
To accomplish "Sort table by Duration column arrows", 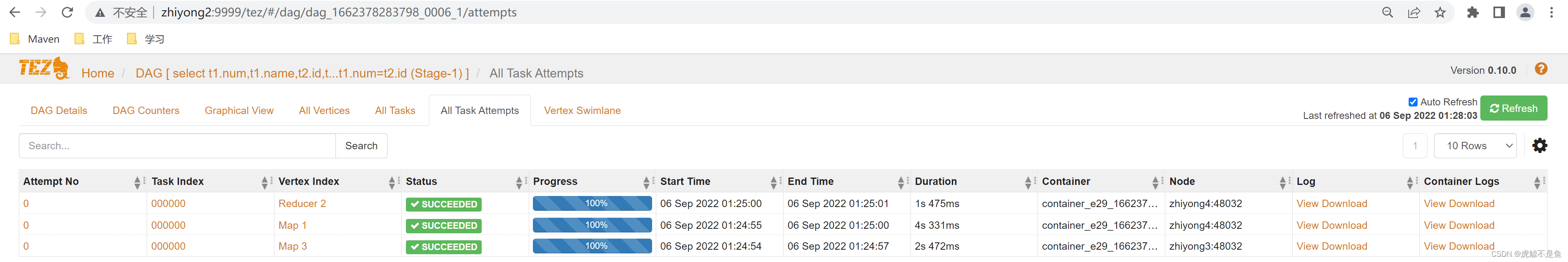I will [1027, 182].
